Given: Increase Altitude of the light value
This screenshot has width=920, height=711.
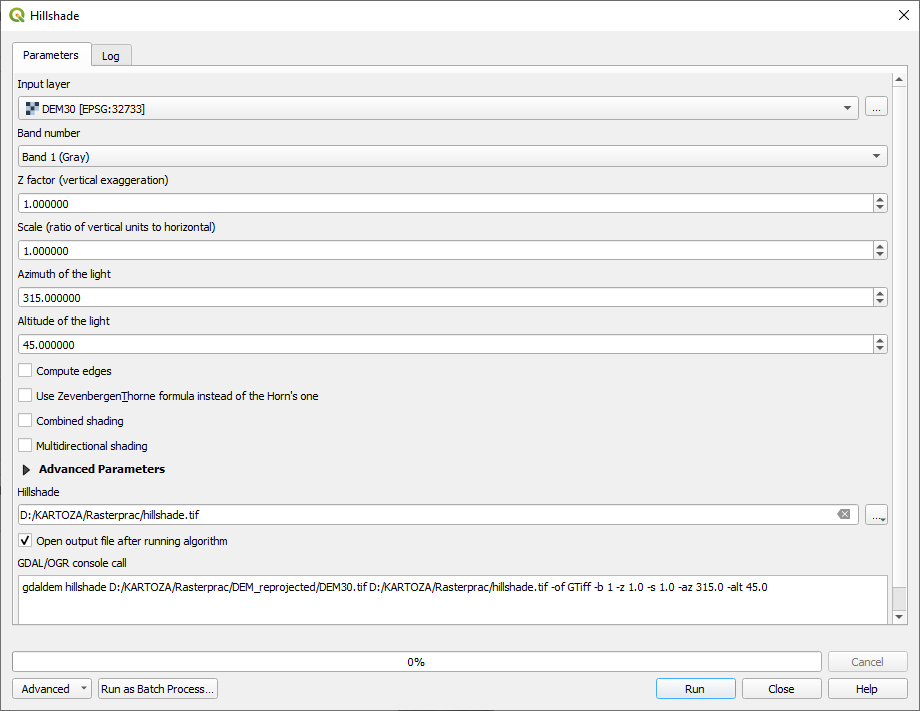Looking at the screenshot, I should (x=880, y=340).
